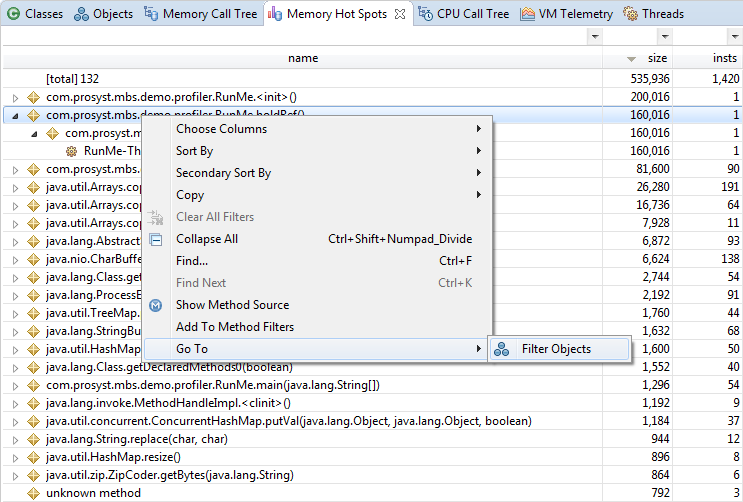Viewport: 743px width, 502px height.
Task: Click the Collapse All menu icon
Action: point(155,239)
